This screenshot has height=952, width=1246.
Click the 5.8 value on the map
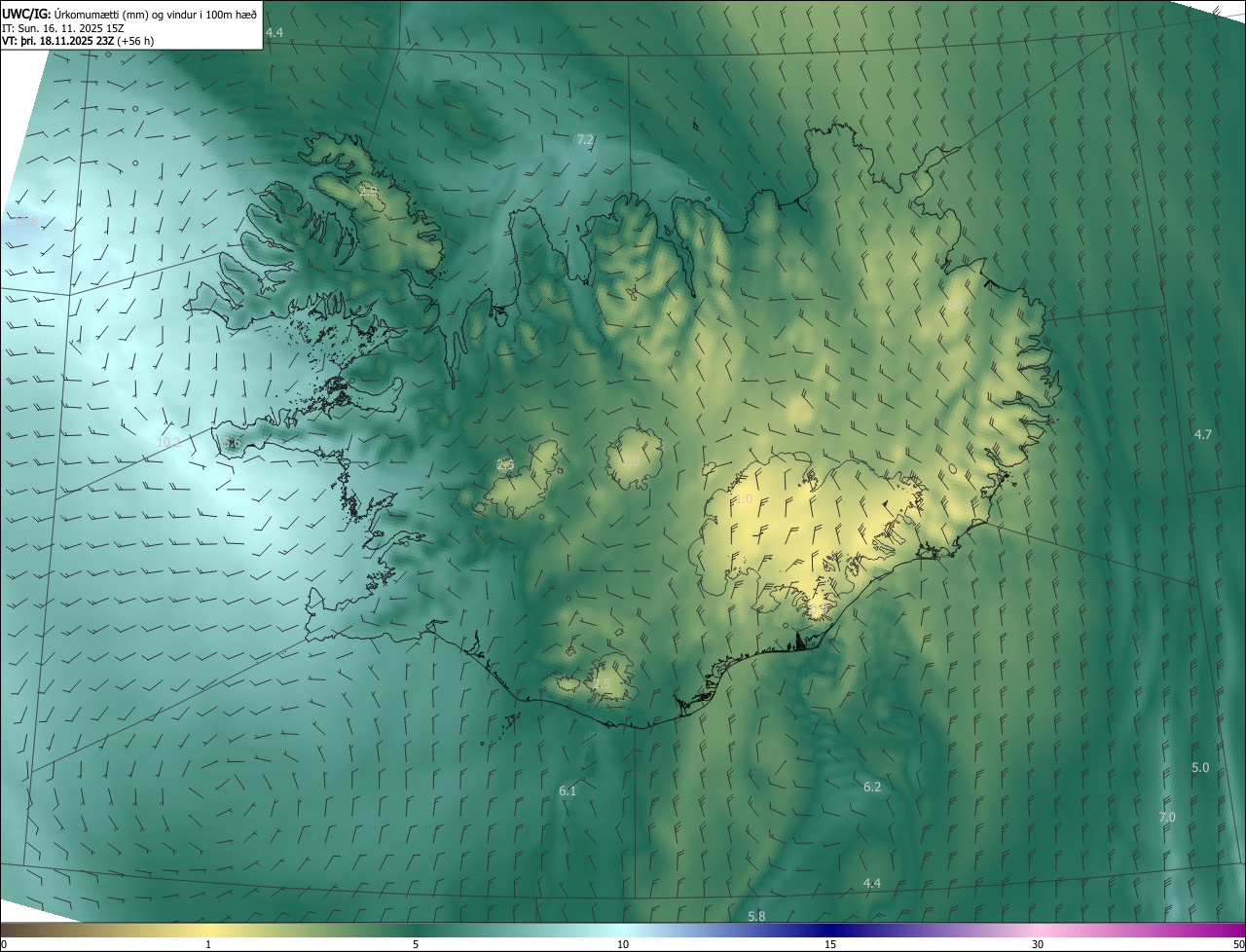[756, 916]
